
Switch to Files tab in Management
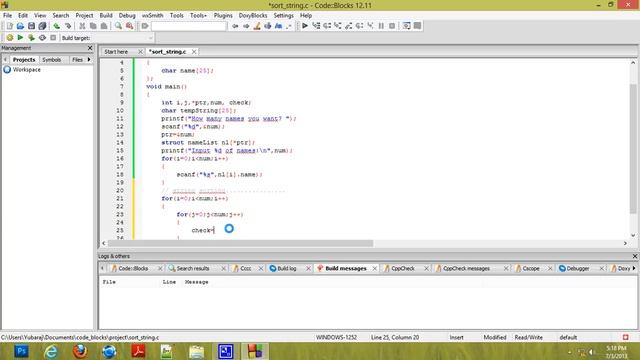(x=77, y=60)
